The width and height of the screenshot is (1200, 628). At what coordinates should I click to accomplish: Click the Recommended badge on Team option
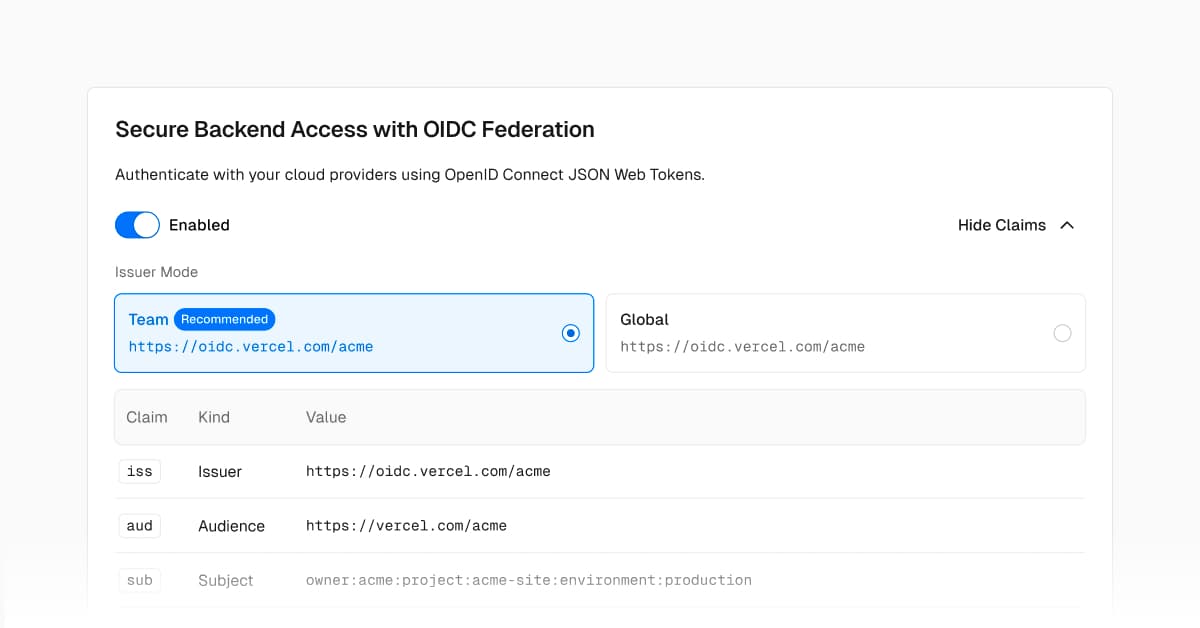click(224, 319)
